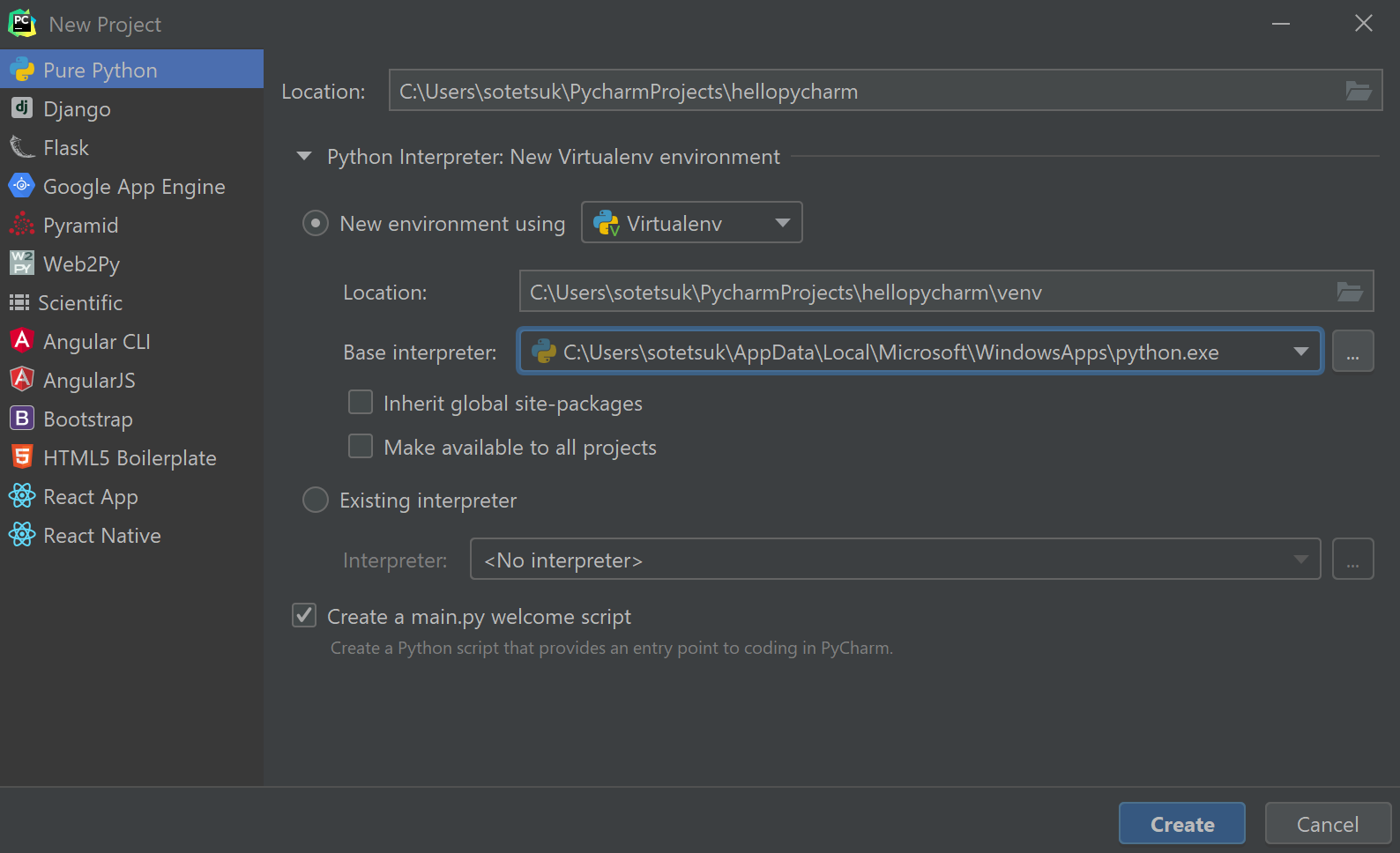Select New environment using radio button
This screenshot has width=1400, height=853.
(316, 223)
